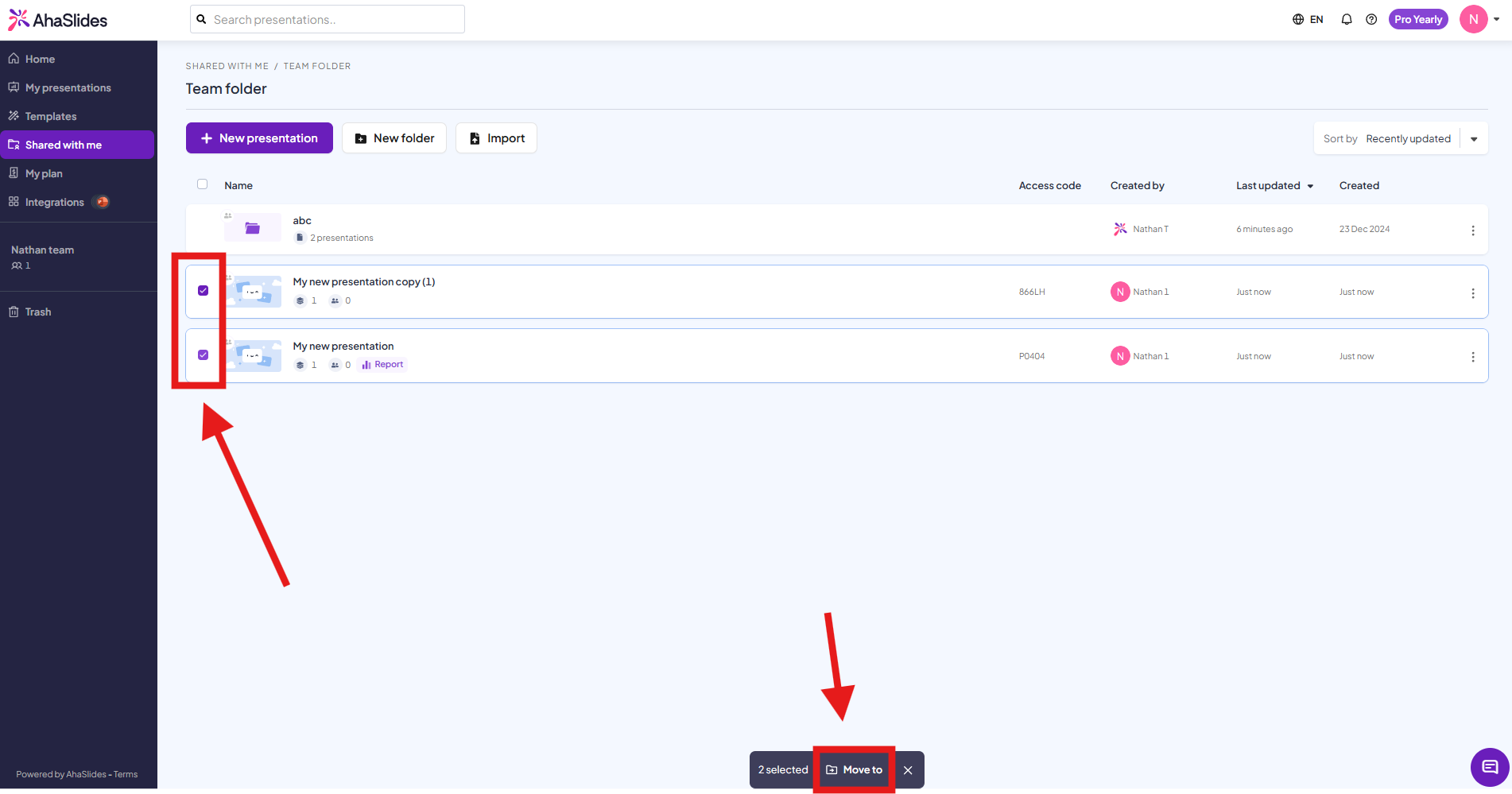Focus the Search presentations field
1512x794 pixels.
[328, 19]
